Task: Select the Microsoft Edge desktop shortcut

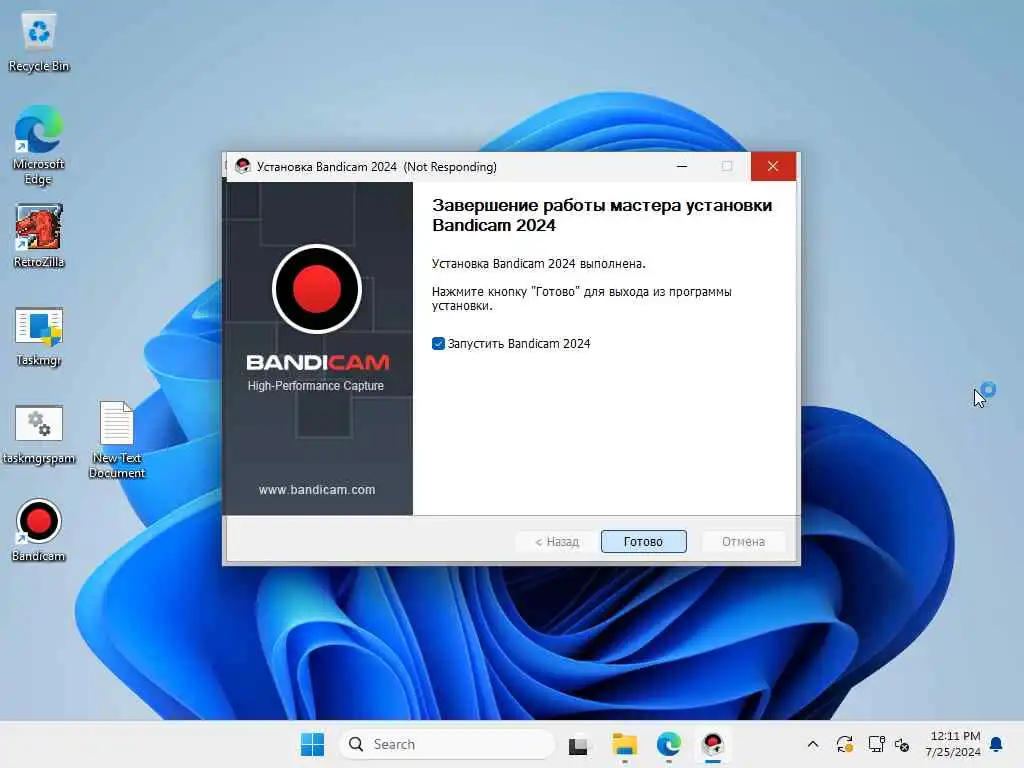Action: [39, 145]
